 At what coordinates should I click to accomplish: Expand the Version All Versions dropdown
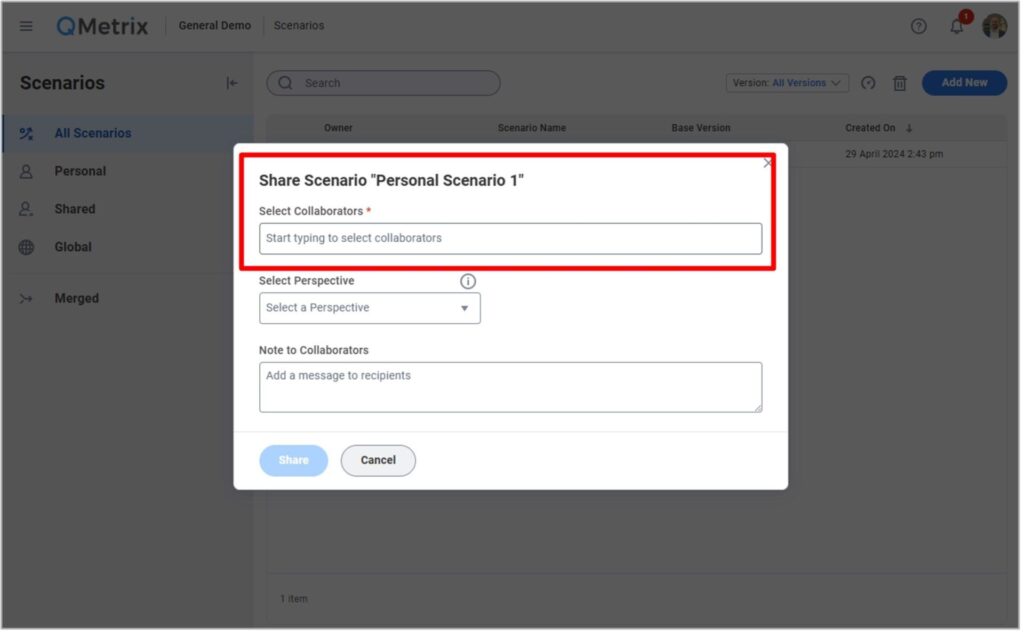click(787, 83)
